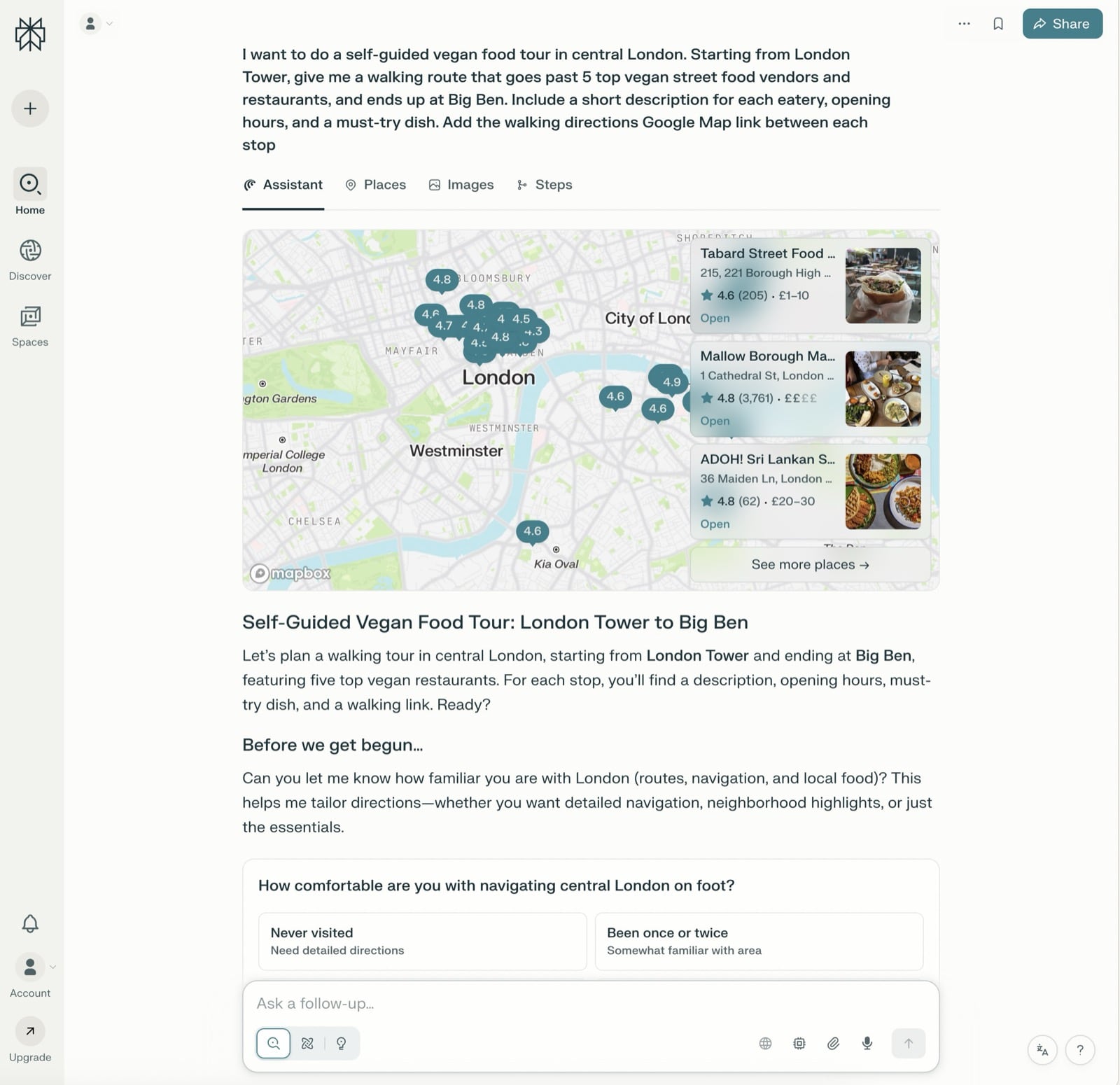Click the Share button
The image size is (1120, 1085).
point(1062,24)
